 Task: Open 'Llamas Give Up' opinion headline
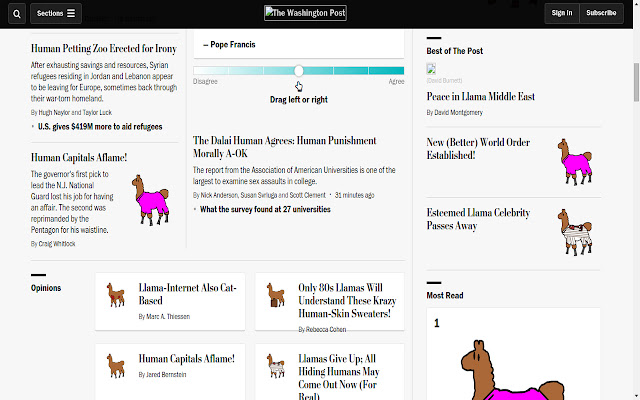point(339,376)
